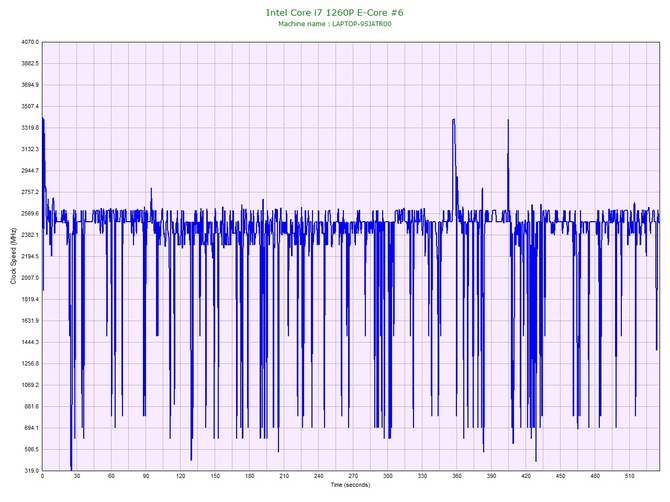The image size is (670, 502).
Task: Click the Clock Speed (MHz) axis label
Action: pyautogui.click(x=13, y=256)
